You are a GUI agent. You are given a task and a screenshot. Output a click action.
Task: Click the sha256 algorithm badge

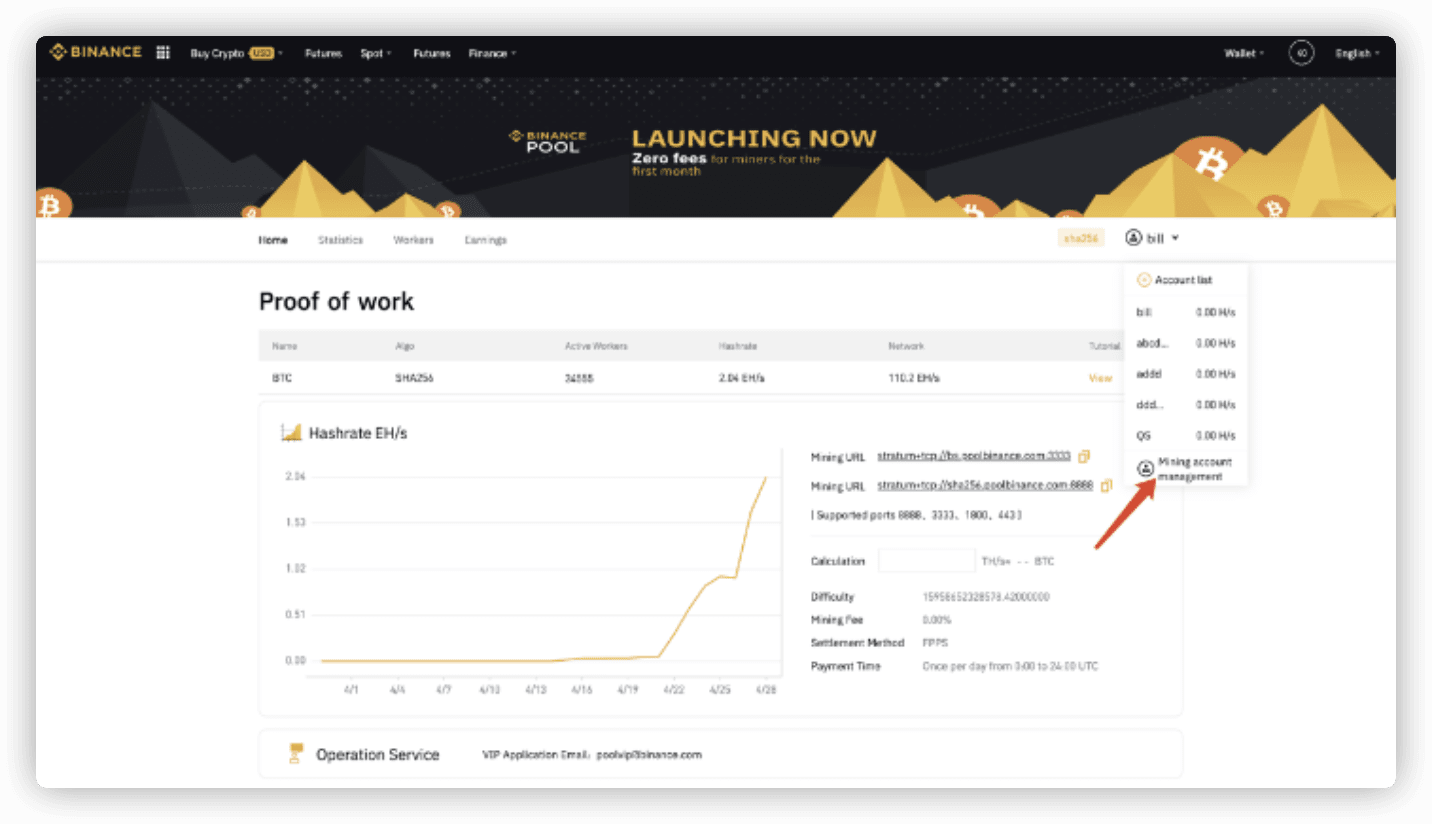click(x=1081, y=238)
